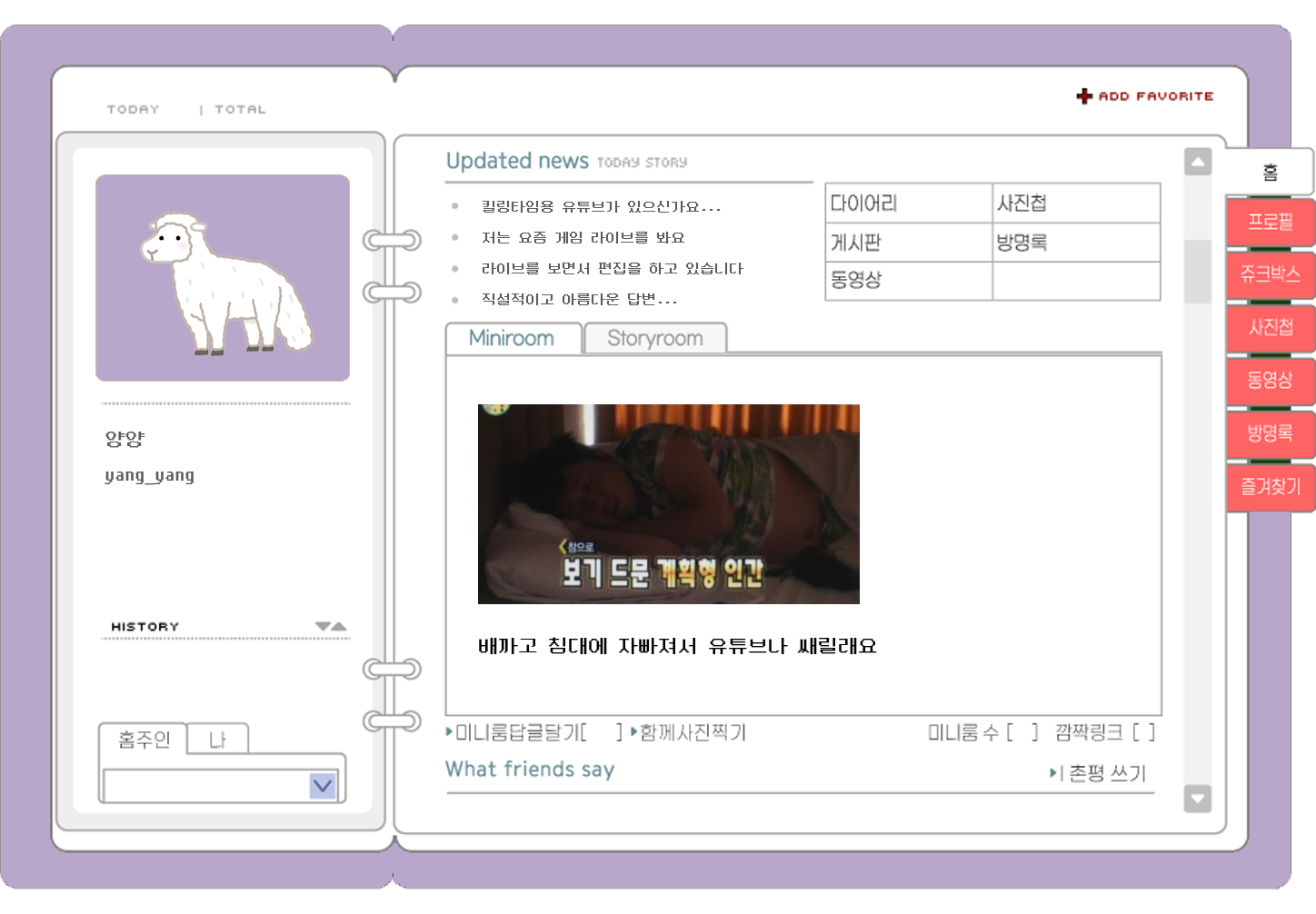The width and height of the screenshot is (1316, 914).
Task: Click the sleeping person video thumbnail
Action: click(x=668, y=503)
